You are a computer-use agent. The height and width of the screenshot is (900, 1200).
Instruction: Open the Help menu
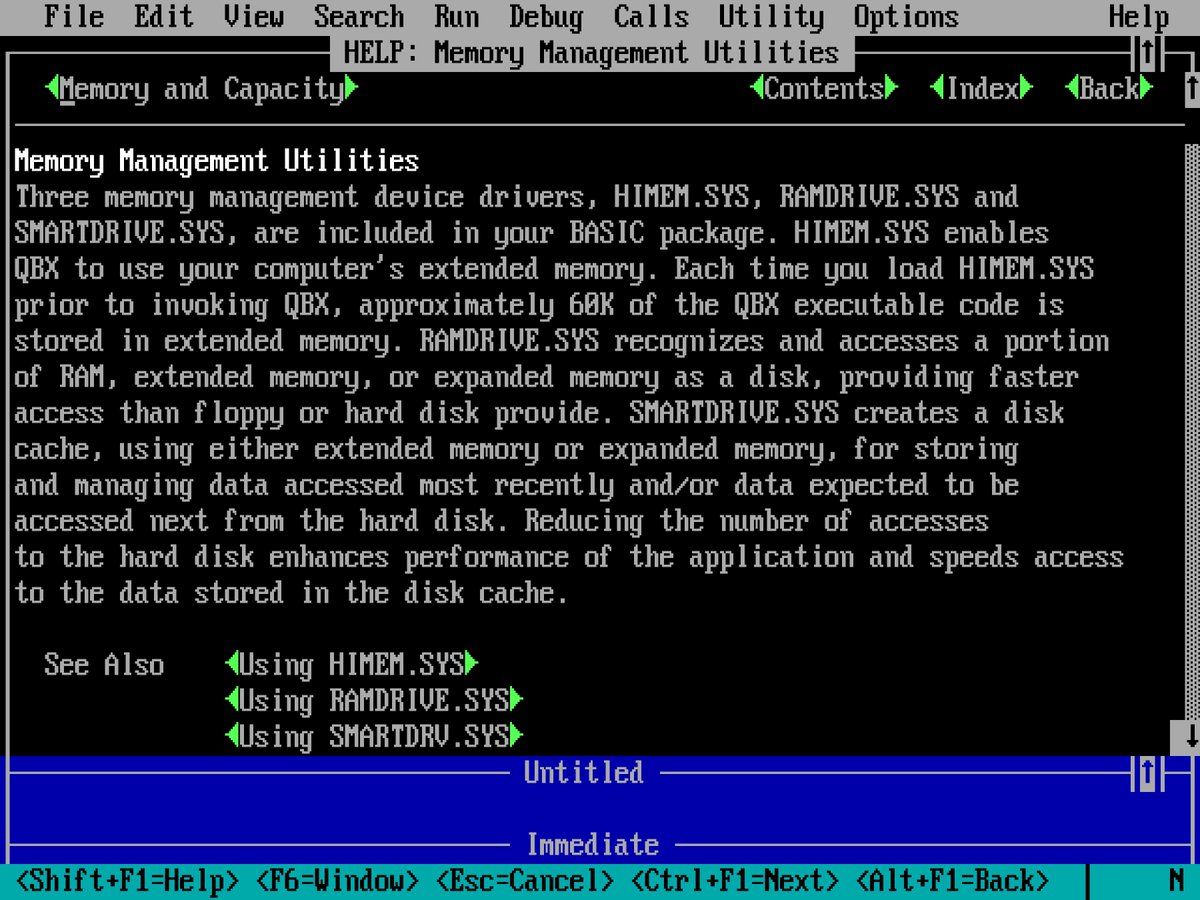pos(1139,17)
